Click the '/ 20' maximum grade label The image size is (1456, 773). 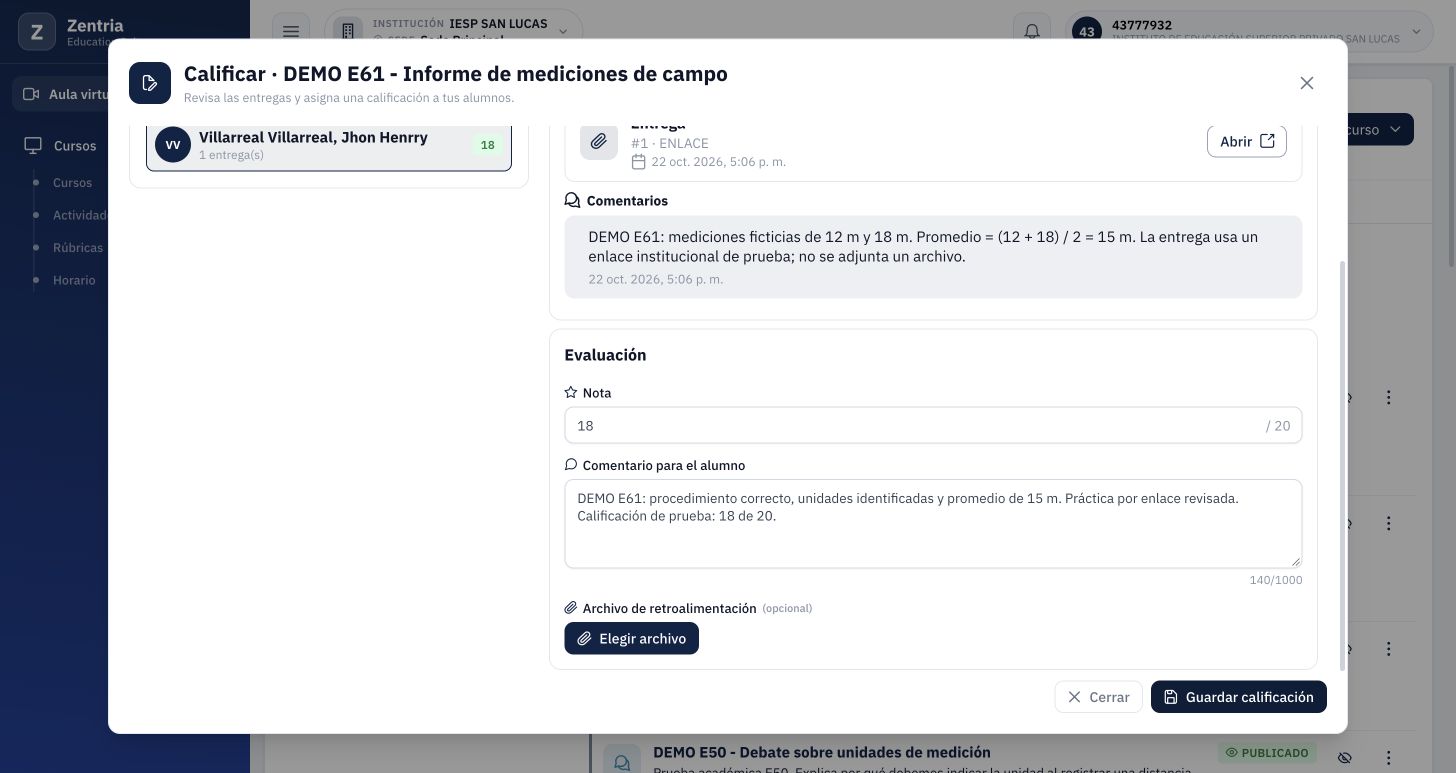coord(1278,426)
